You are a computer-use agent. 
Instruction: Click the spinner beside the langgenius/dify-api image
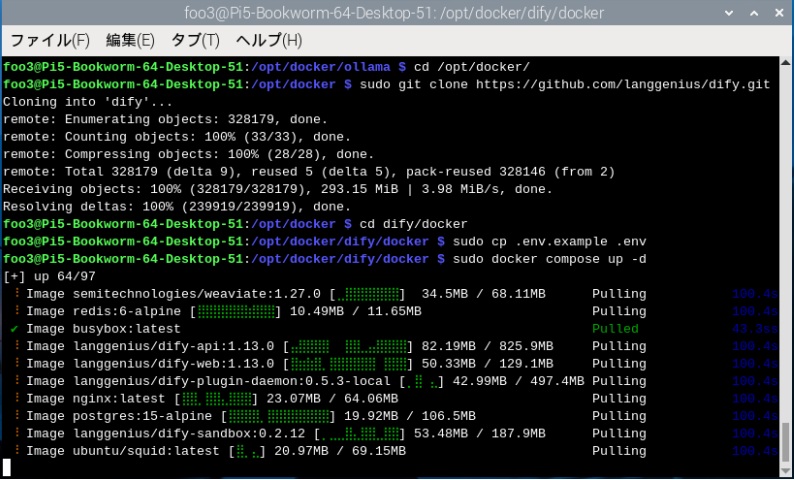click(x=15, y=346)
